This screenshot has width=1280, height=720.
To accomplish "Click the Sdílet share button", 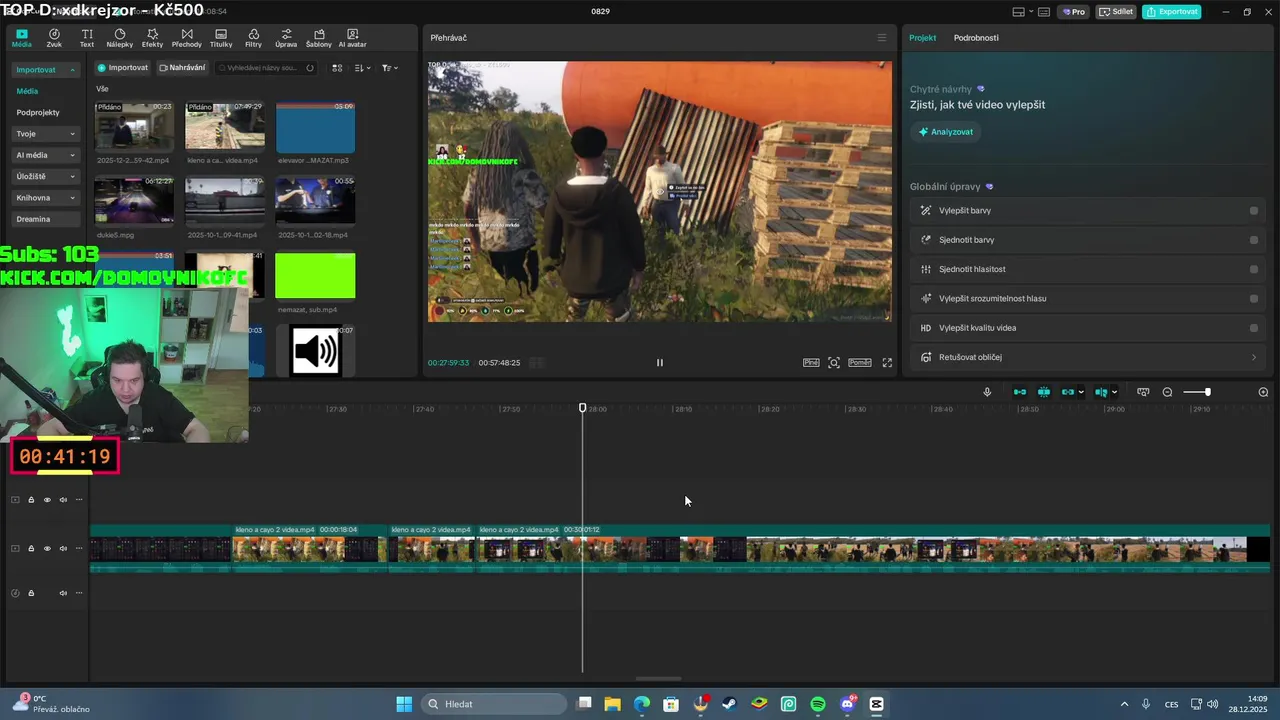I will [x=1116, y=12].
